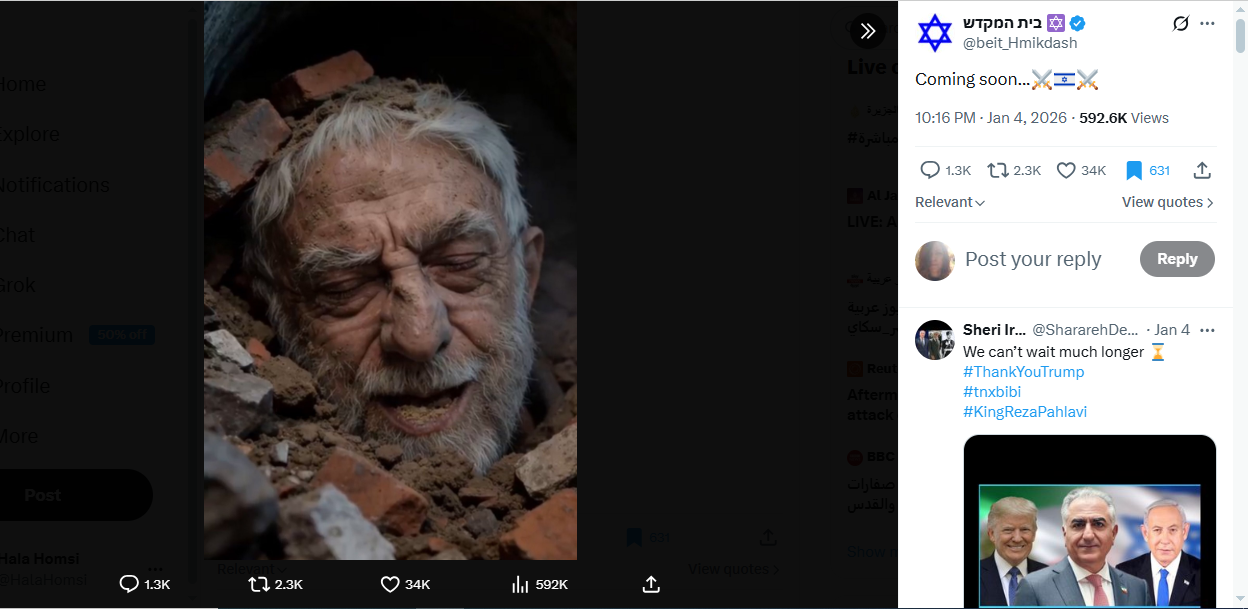Image resolution: width=1248 pixels, height=609 pixels.
Task: Open repost menu under the photo
Action: click(259, 584)
